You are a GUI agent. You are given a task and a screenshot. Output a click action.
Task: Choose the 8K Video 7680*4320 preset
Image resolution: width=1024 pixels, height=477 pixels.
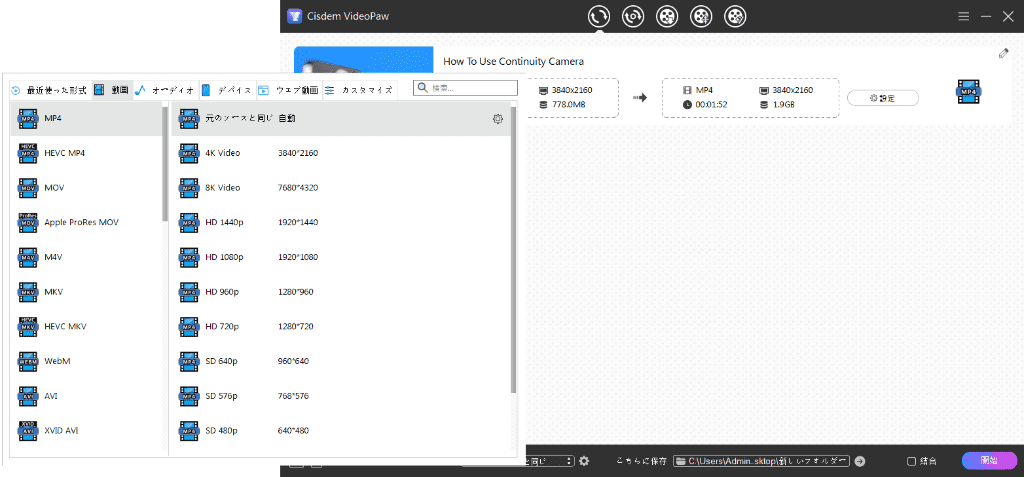pos(340,188)
